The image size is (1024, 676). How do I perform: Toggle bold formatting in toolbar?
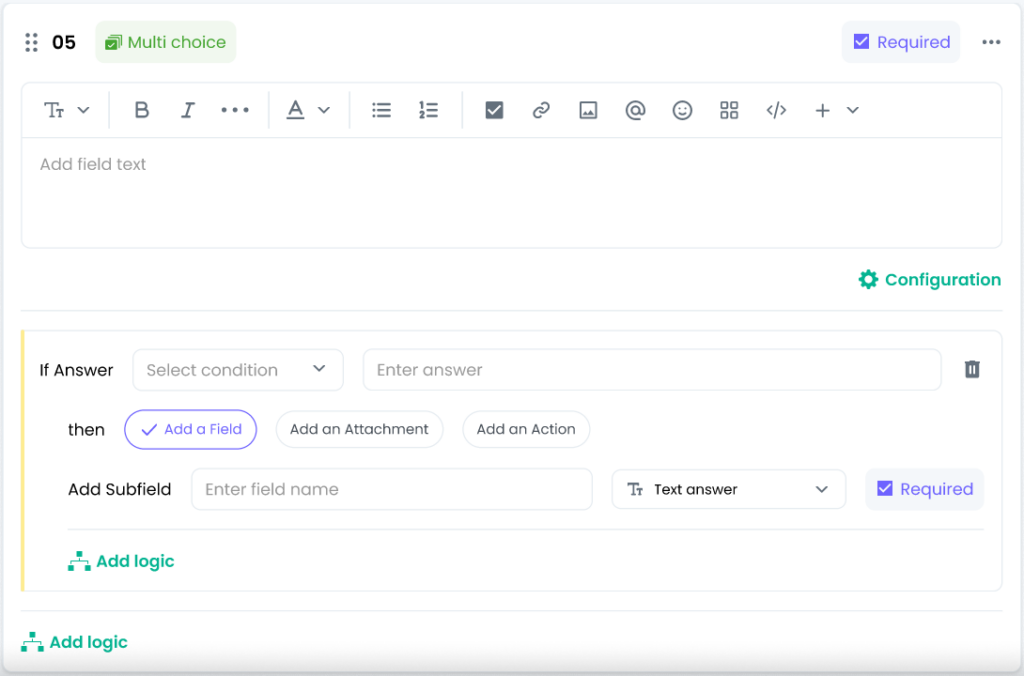[x=142, y=110]
